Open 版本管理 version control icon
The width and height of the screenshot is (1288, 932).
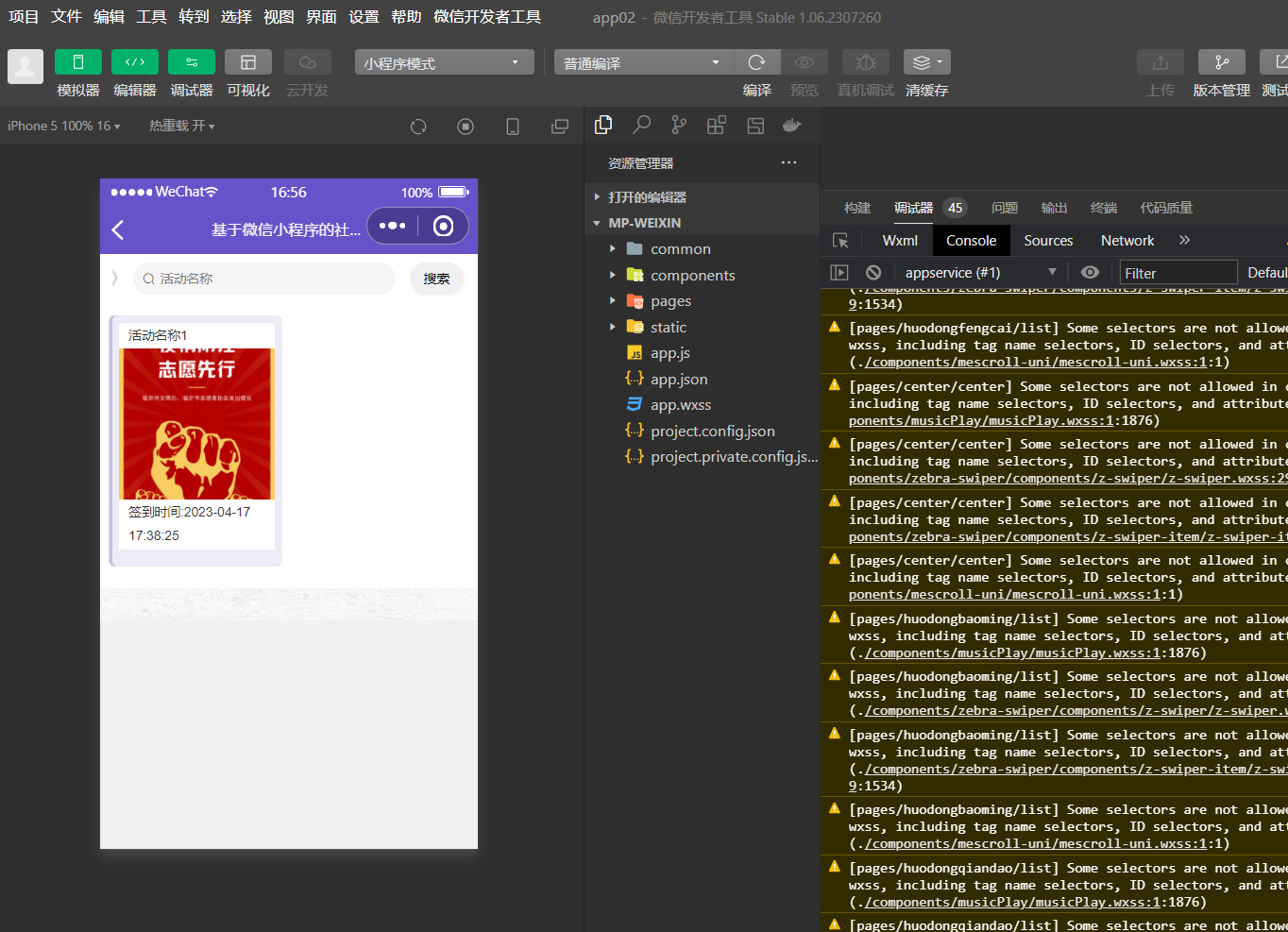[x=1222, y=62]
